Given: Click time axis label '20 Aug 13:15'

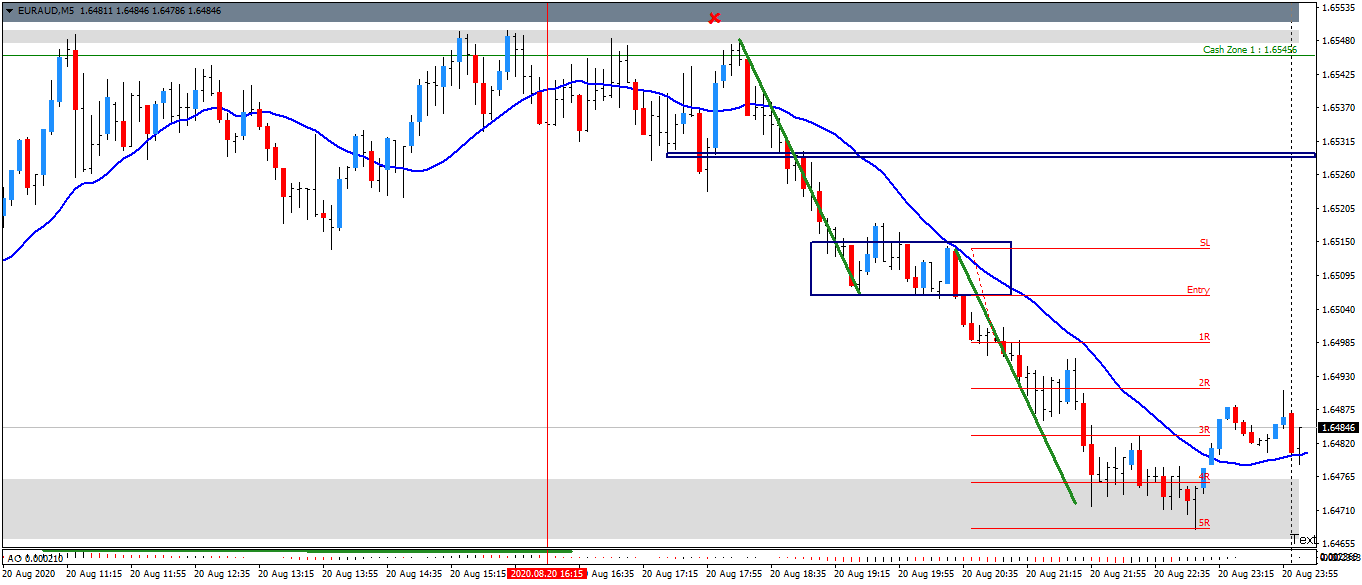Looking at the screenshot, I should [286, 574].
